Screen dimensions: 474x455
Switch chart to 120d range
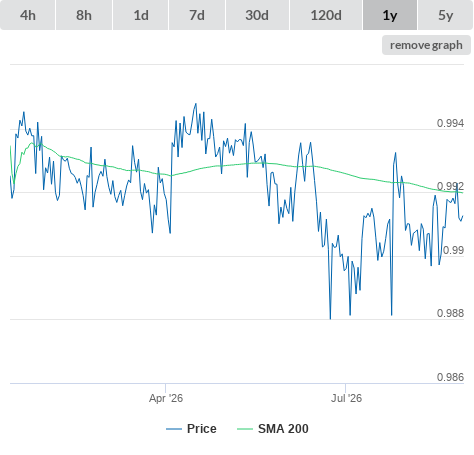[x=326, y=15]
